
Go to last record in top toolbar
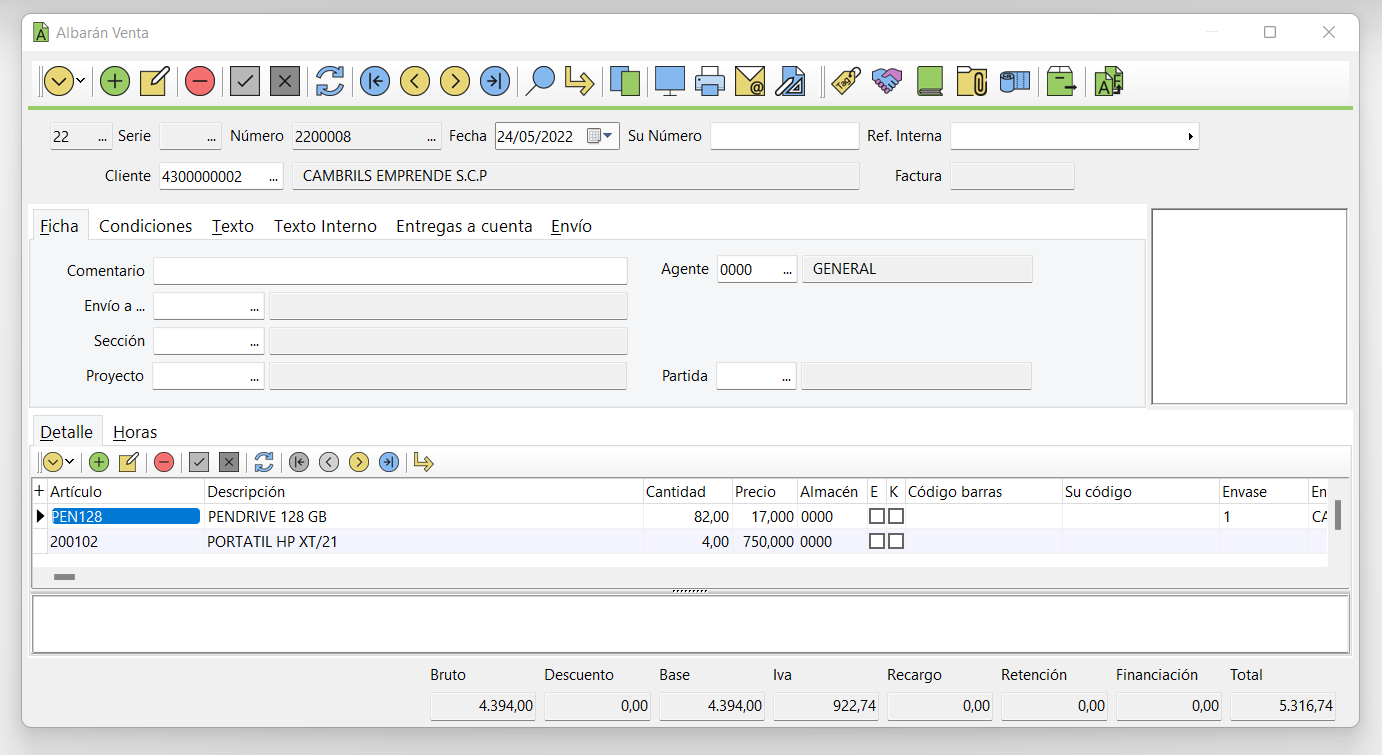(x=495, y=81)
